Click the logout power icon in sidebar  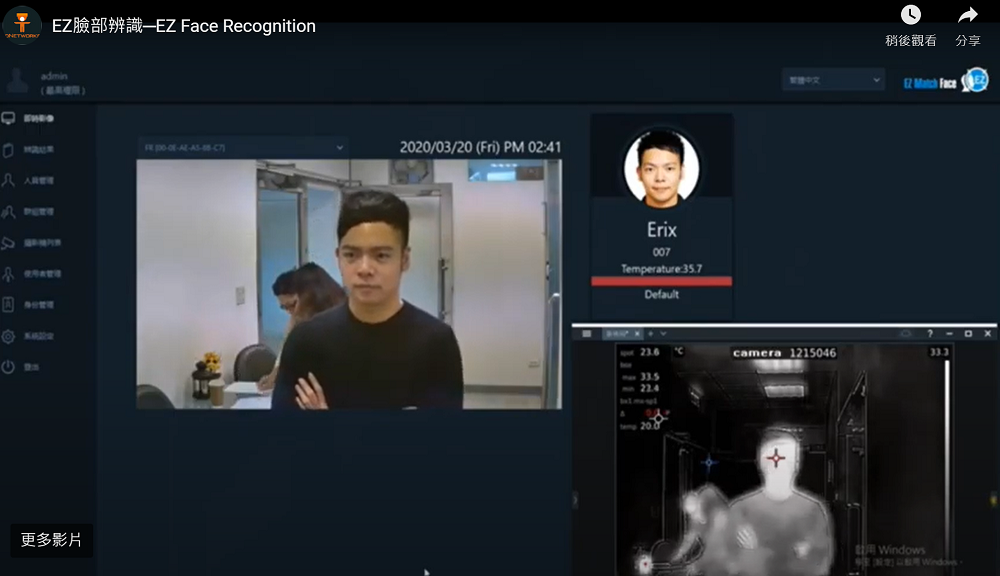(8, 367)
